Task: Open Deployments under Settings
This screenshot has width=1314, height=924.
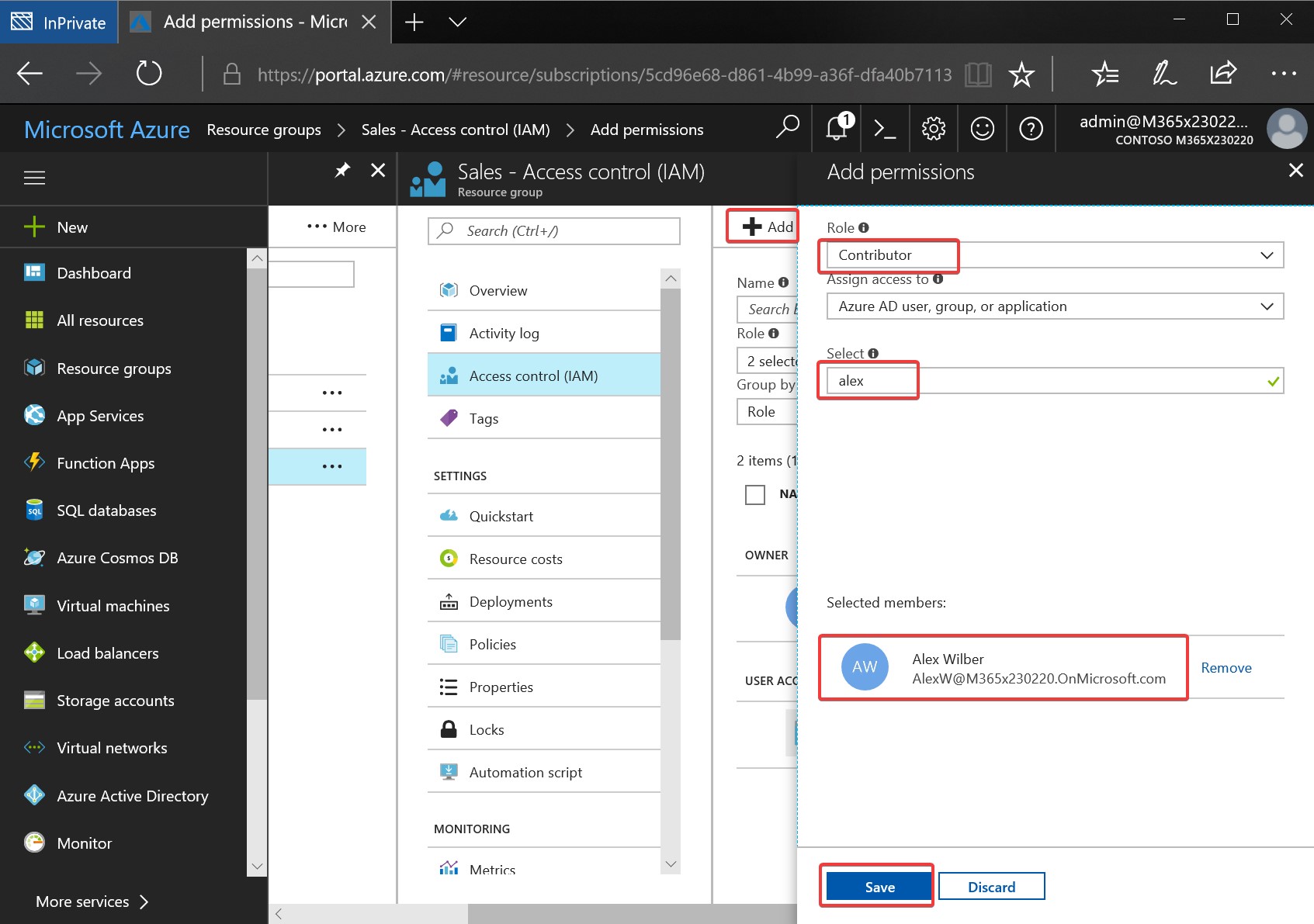Action: (543, 601)
